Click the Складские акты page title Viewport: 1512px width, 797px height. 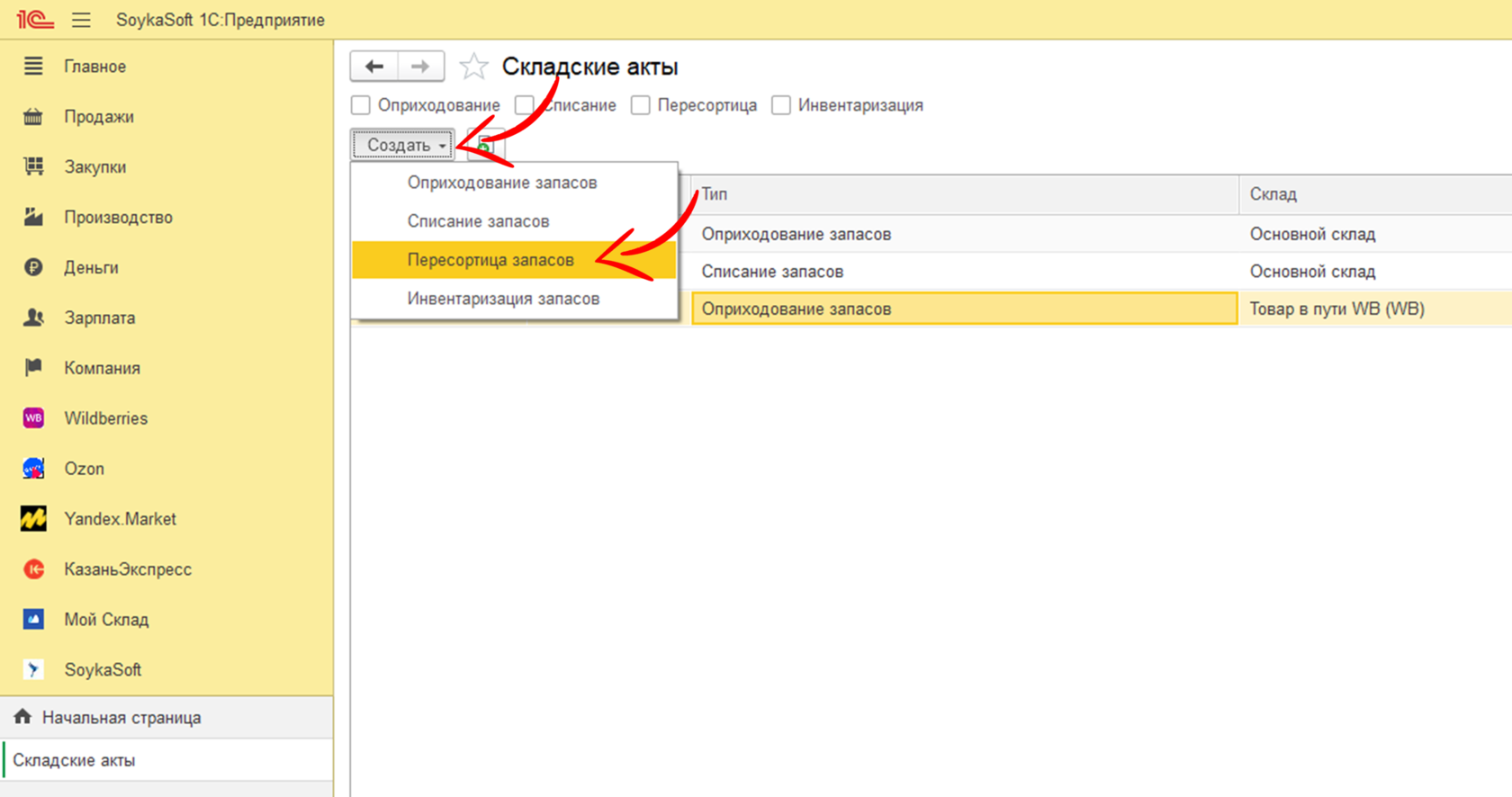(x=590, y=67)
